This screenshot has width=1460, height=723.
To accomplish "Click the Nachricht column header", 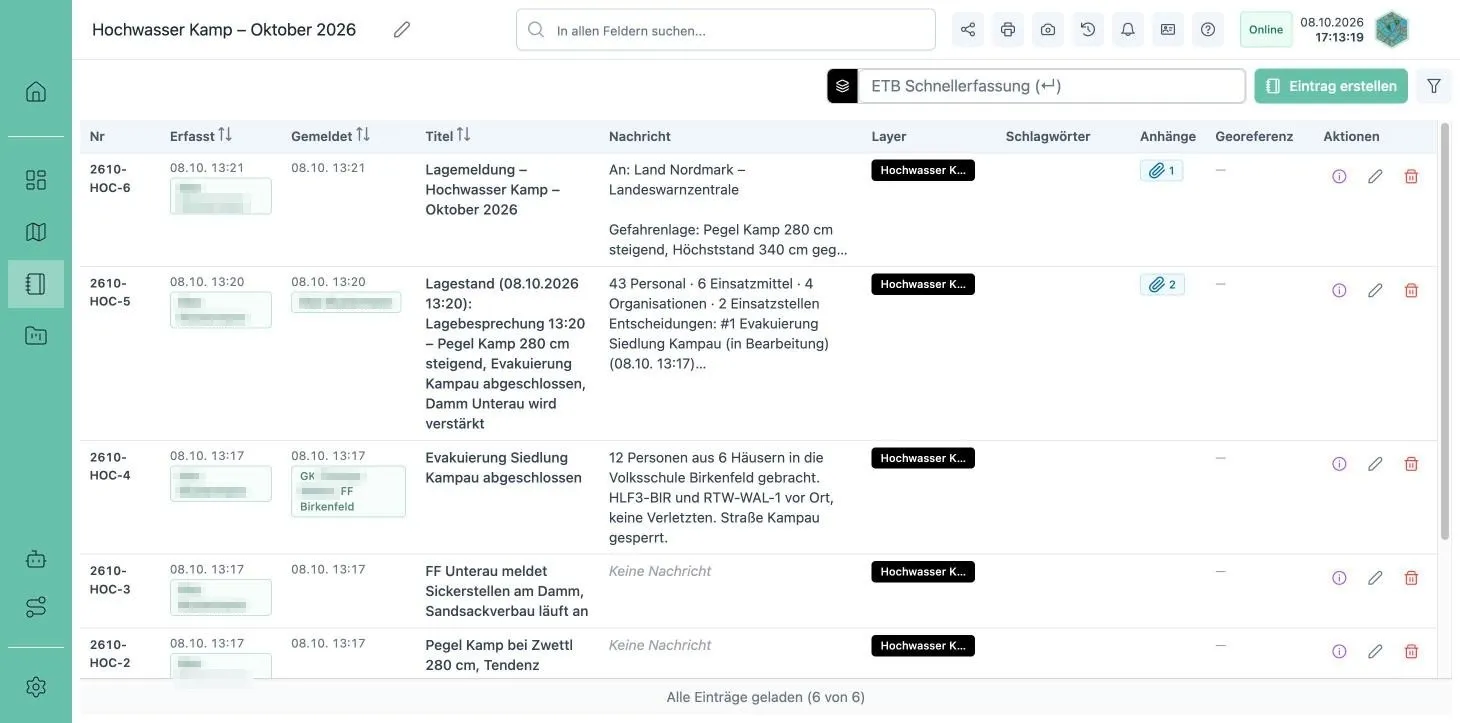I will (x=640, y=136).
